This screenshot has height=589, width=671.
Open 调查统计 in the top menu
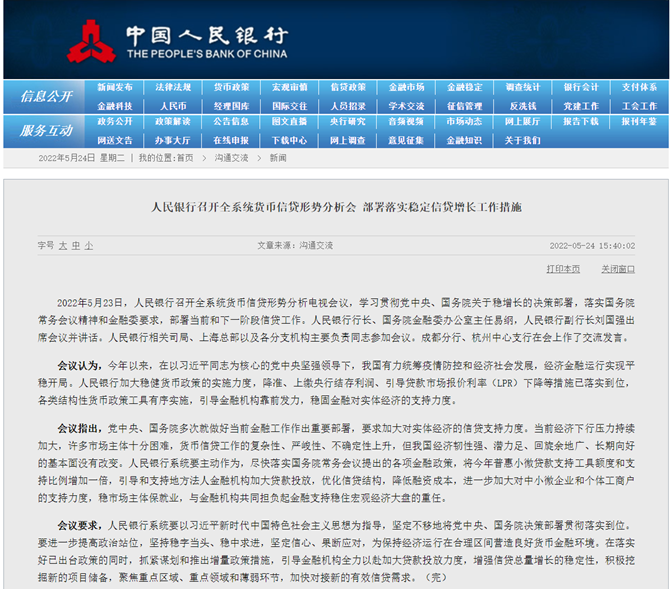coord(522,87)
